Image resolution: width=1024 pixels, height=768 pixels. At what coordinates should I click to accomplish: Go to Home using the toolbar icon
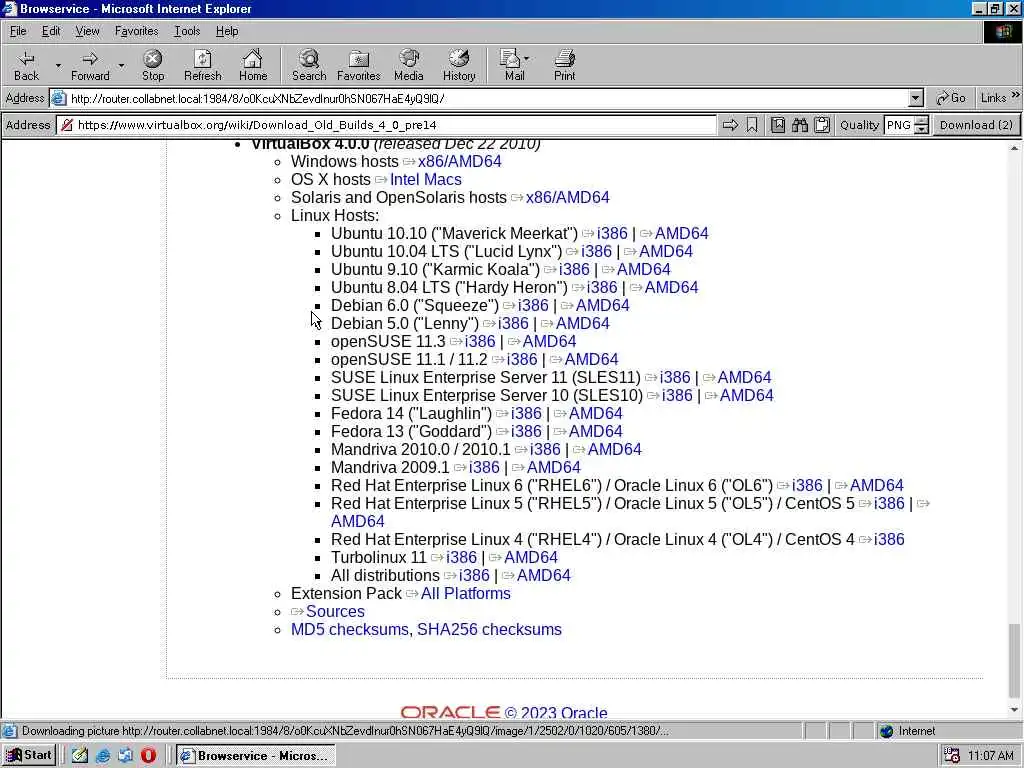[x=253, y=65]
